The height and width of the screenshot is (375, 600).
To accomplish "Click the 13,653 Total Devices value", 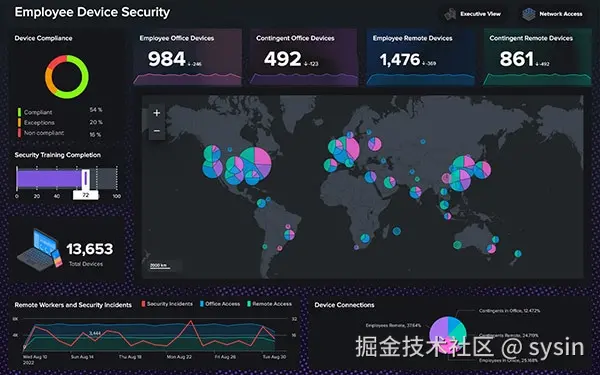I will point(90,249).
